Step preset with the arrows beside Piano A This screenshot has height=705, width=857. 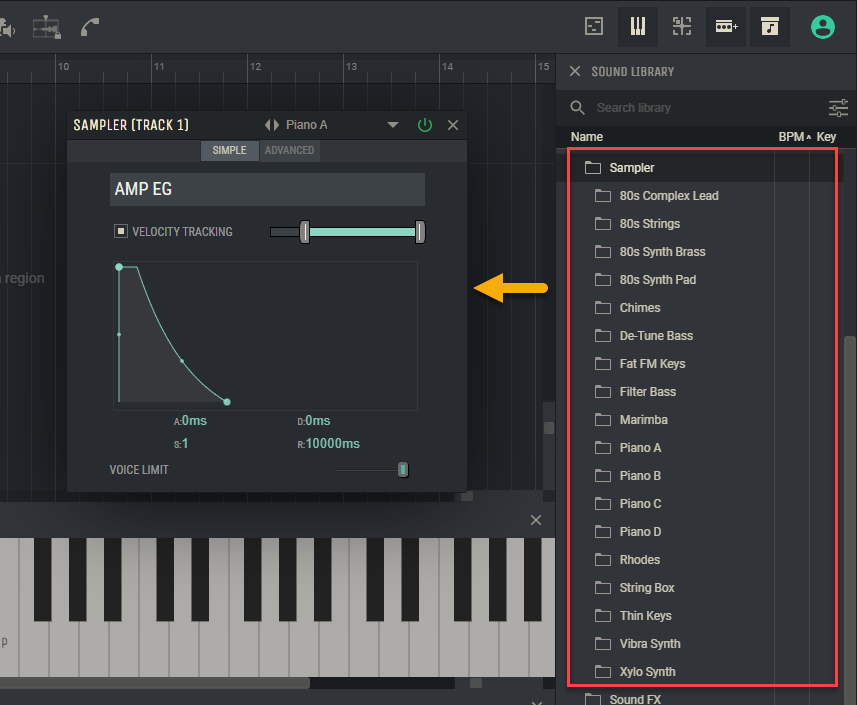[x=272, y=125]
